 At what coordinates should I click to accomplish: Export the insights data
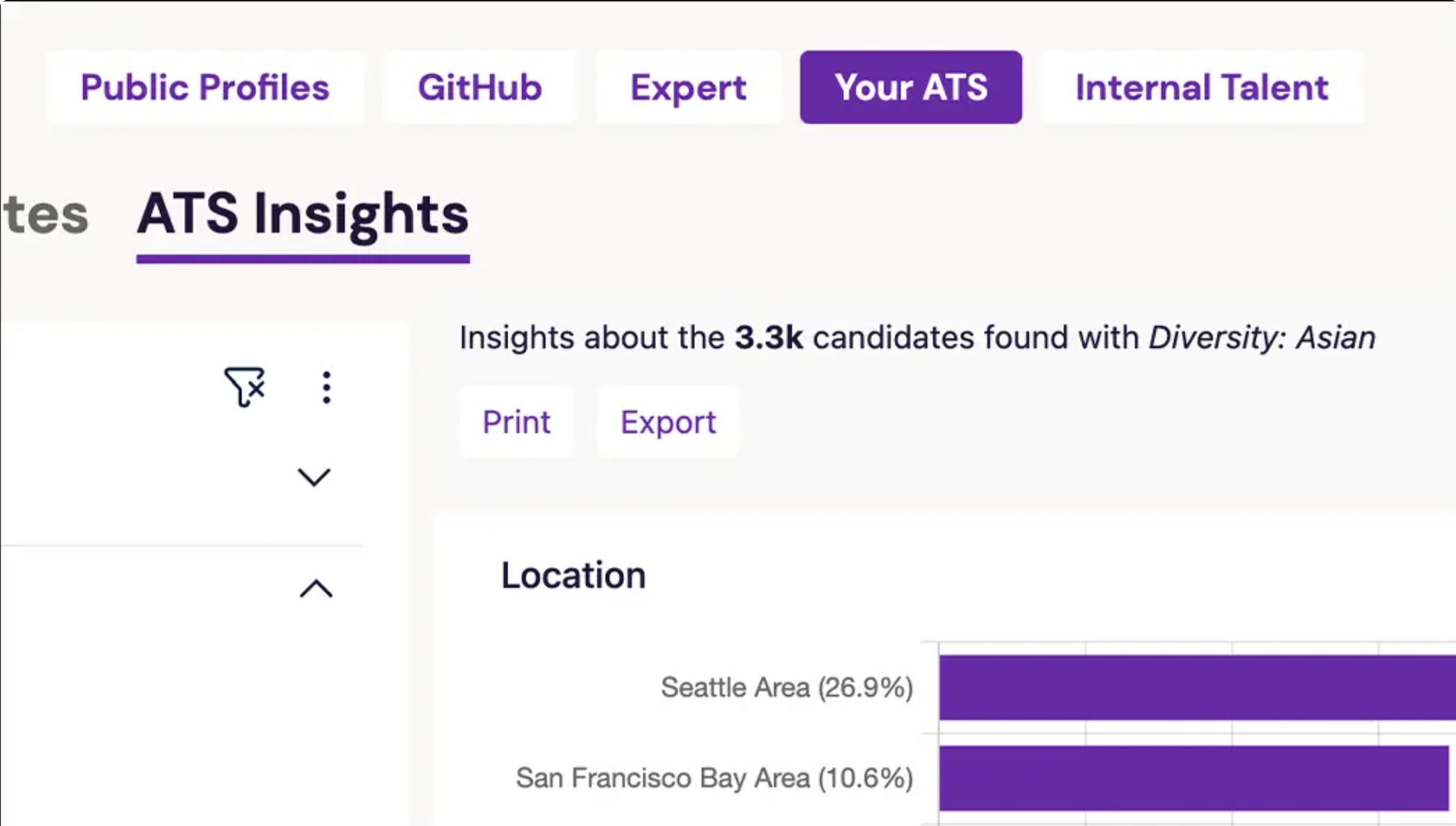[x=668, y=422]
